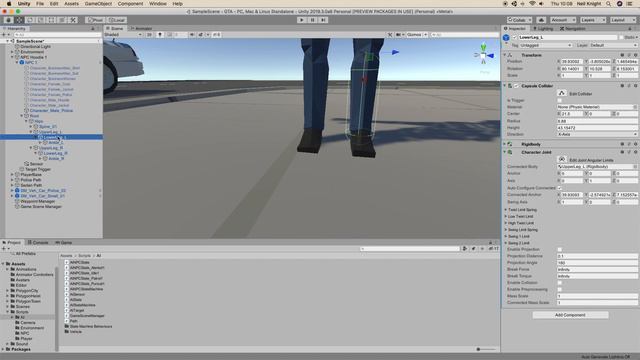Open scene camera settings icon
Screen dimensions: 640x360
pos(399,35)
